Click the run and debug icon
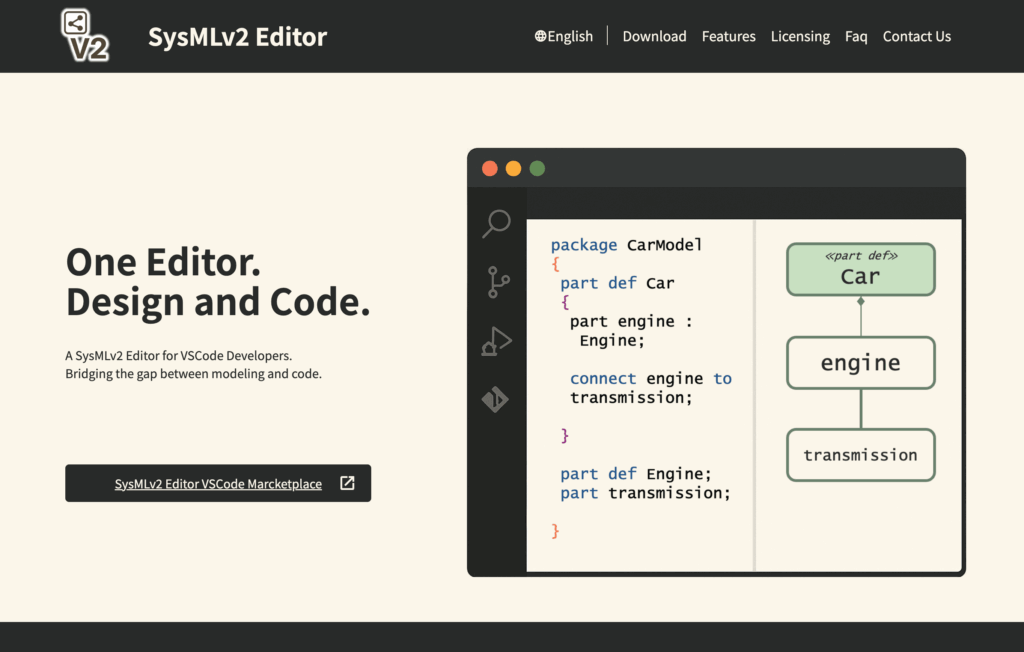The image size is (1024, 652). click(x=496, y=341)
